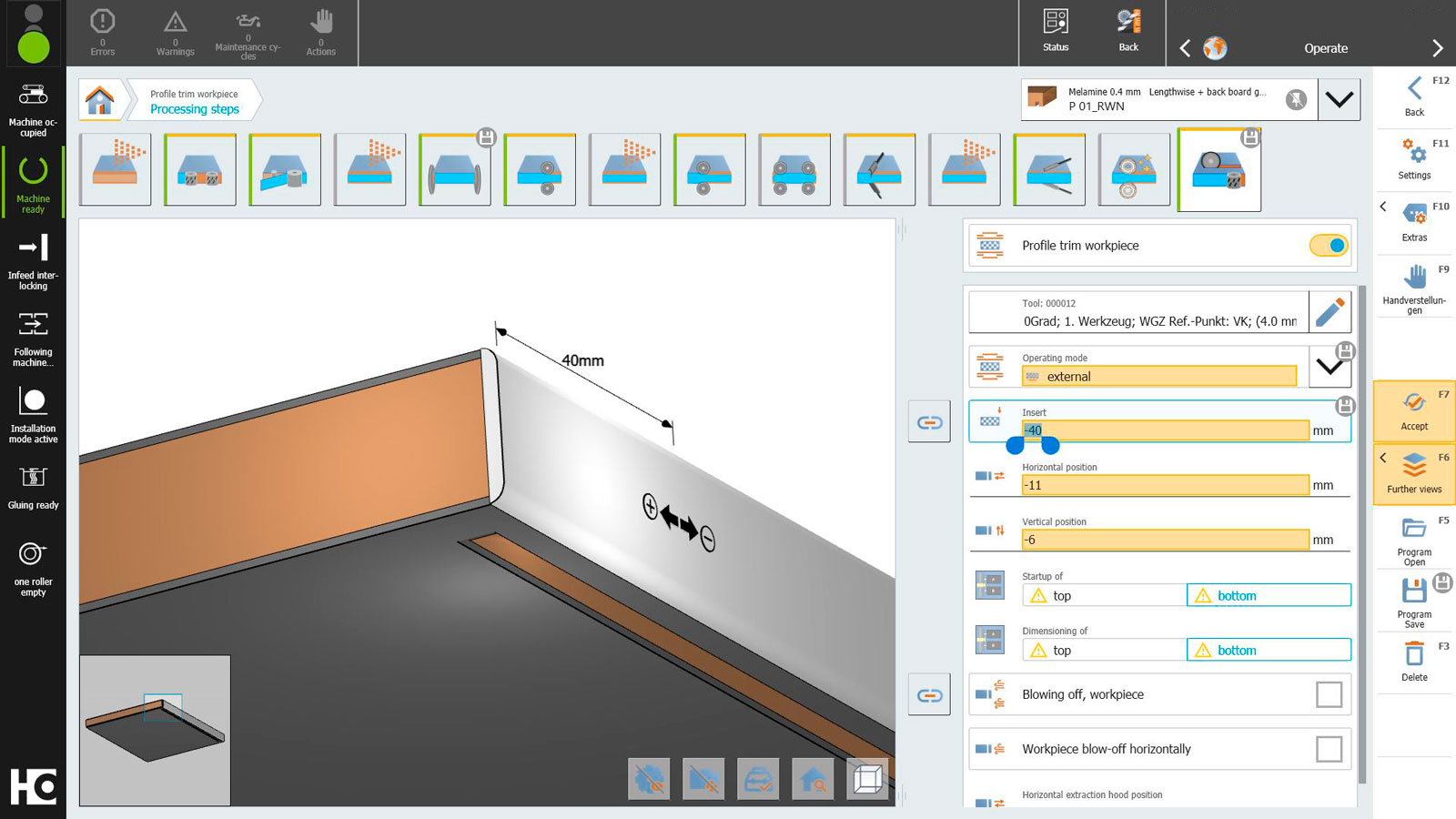Enable Blowing off, workpiece checkbox
The width and height of the screenshot is (1456, 819).
pos(1329,694)
